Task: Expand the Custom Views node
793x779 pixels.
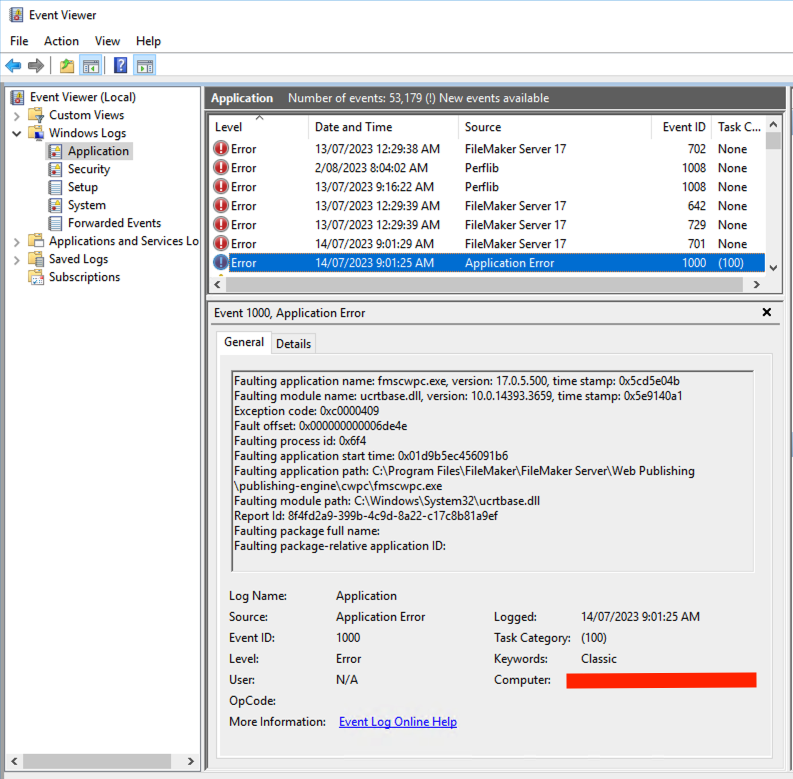Action: point(17,115)
